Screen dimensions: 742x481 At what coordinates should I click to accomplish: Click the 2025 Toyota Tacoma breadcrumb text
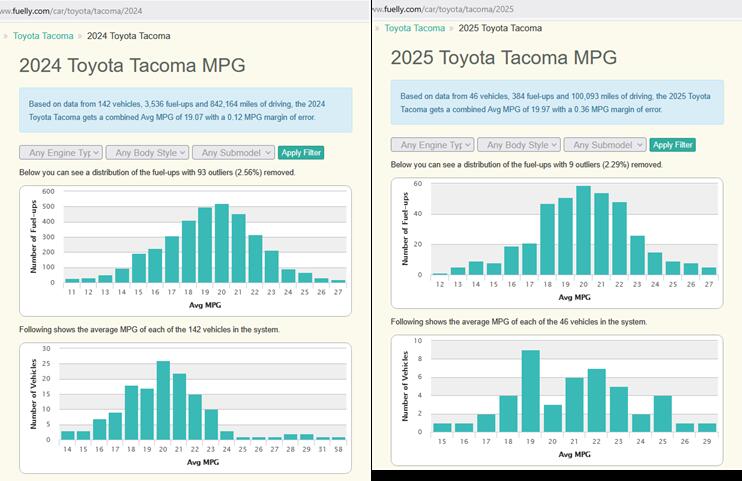point(500,28)
